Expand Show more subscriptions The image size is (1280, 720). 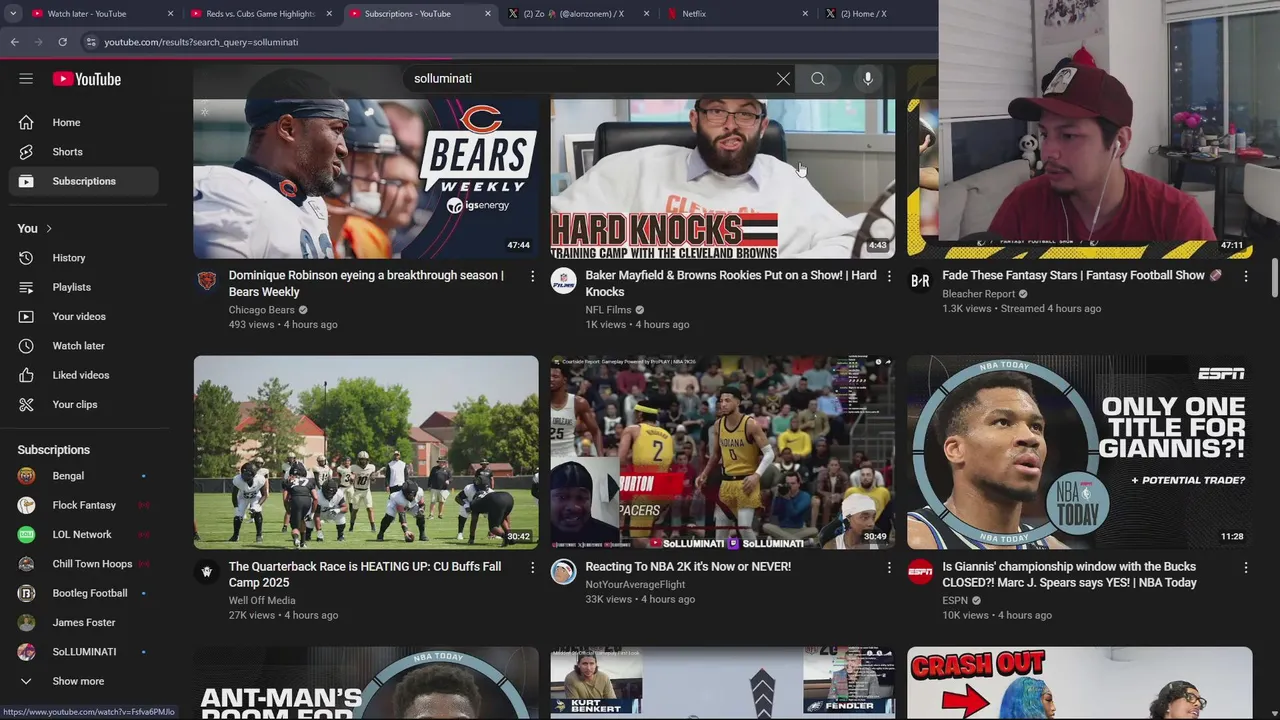point(84,681)
